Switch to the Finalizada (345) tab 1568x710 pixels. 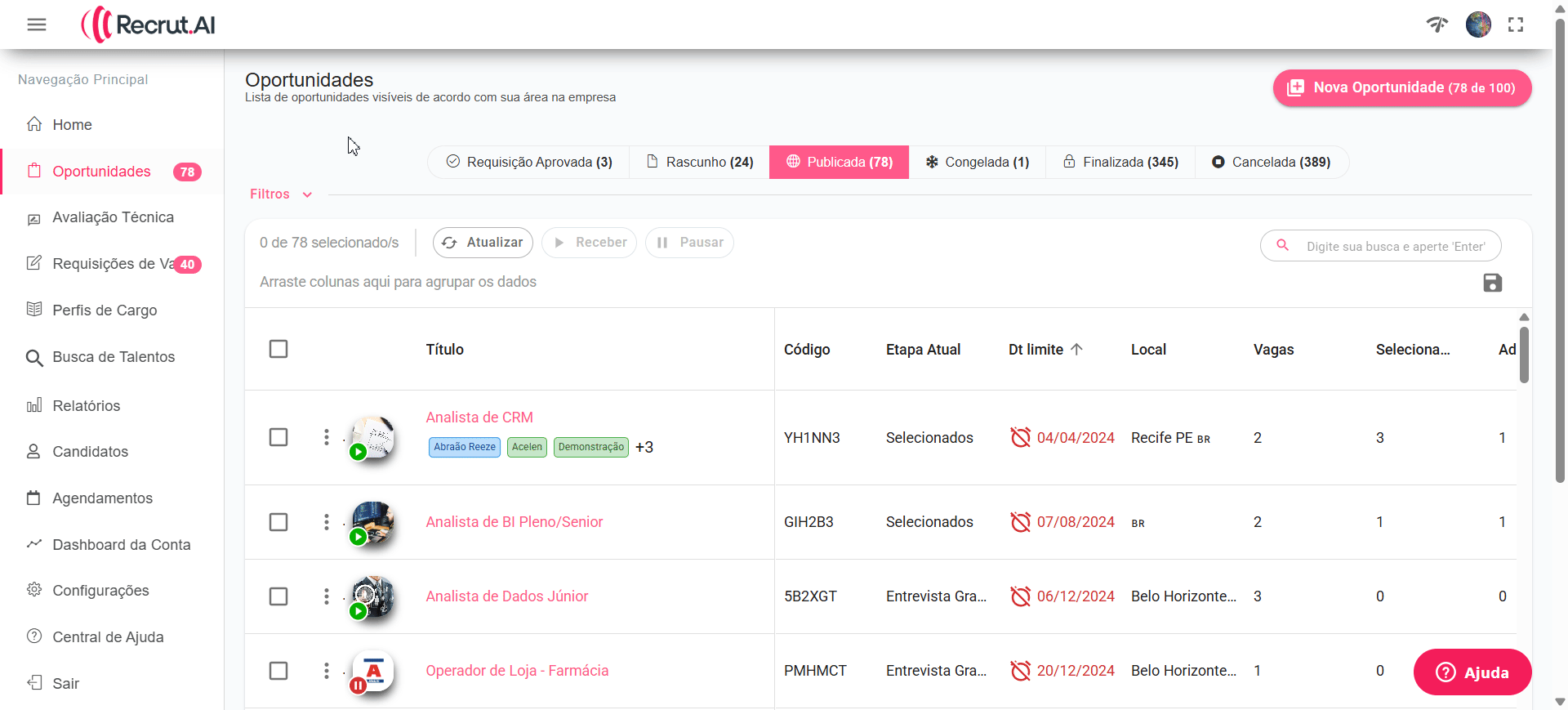(1120, 162)
